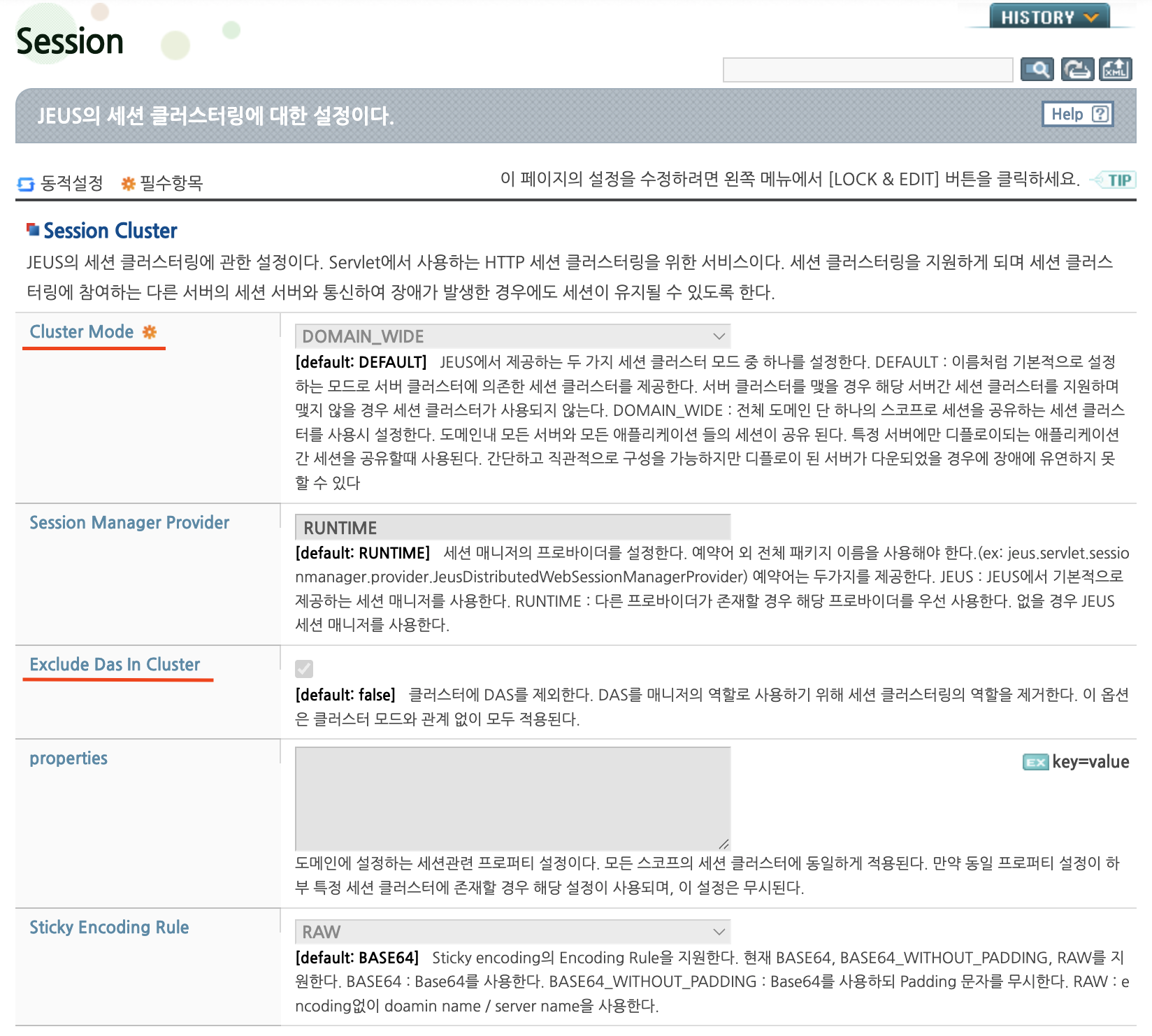1152x1036 pixels.
Task: Click the Session page title
Action: click(70, 41)
